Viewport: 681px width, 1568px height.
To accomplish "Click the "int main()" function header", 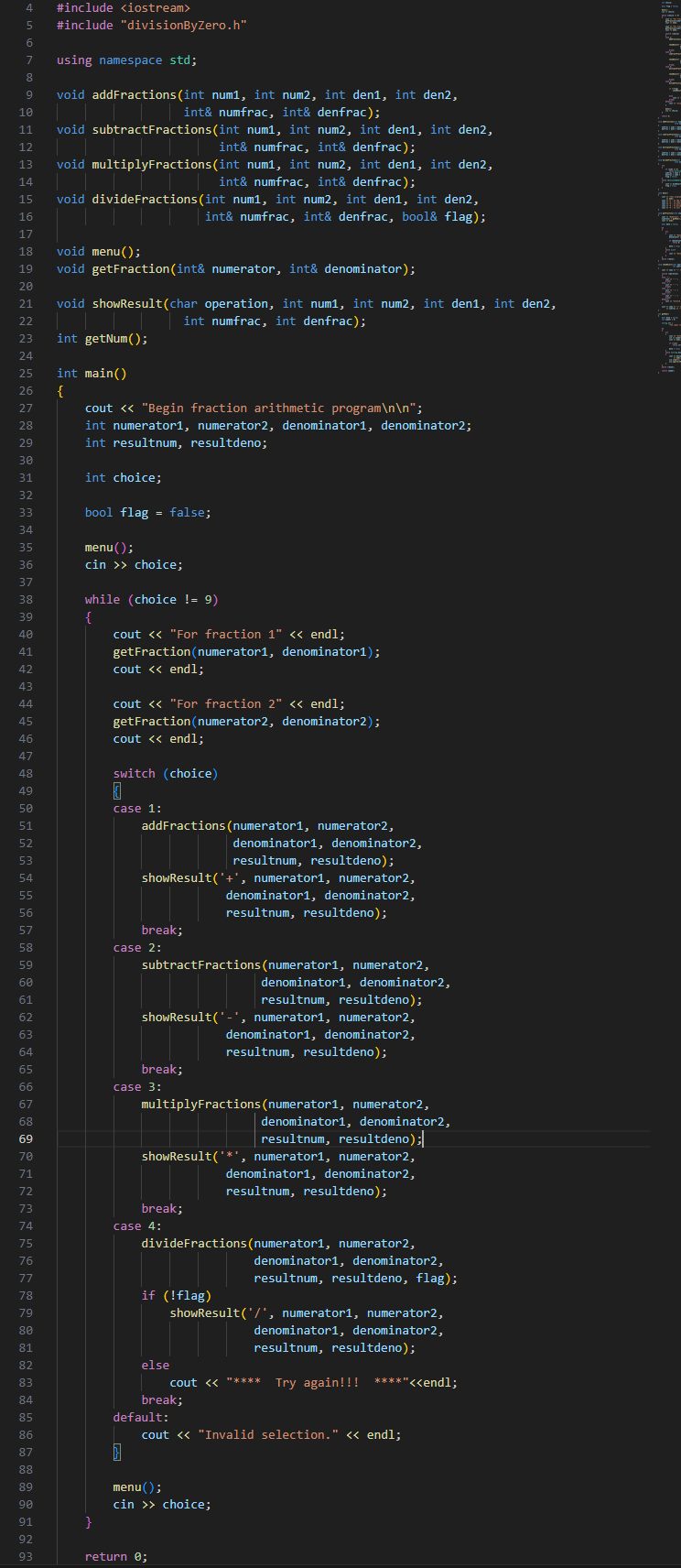I will point(92,373).
